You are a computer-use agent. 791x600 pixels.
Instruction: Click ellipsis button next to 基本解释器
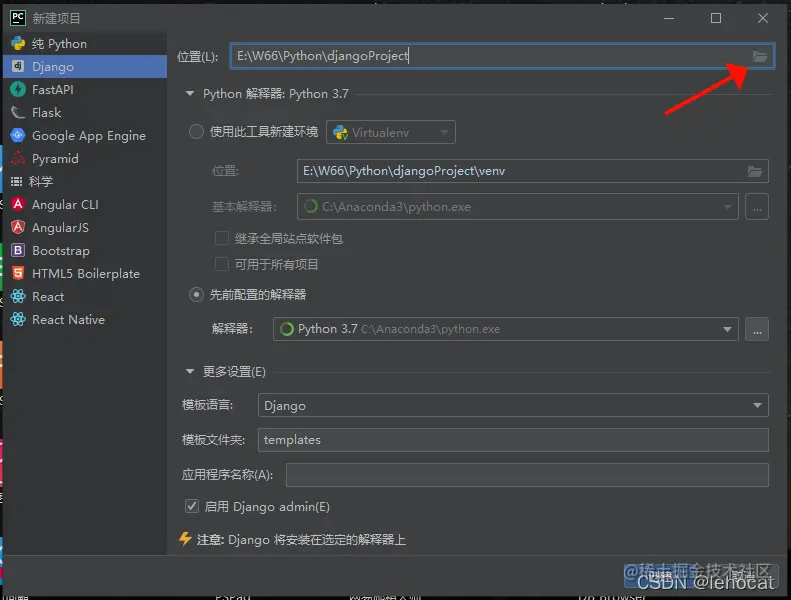[757, 206]
